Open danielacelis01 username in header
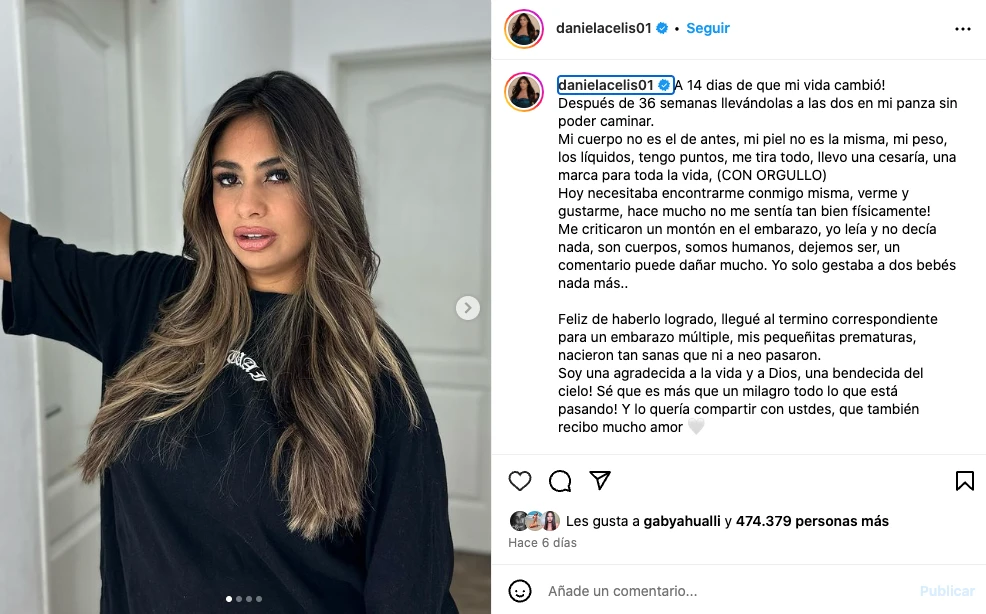Screen dimensions: 986x614 click(x=604, y=28)
